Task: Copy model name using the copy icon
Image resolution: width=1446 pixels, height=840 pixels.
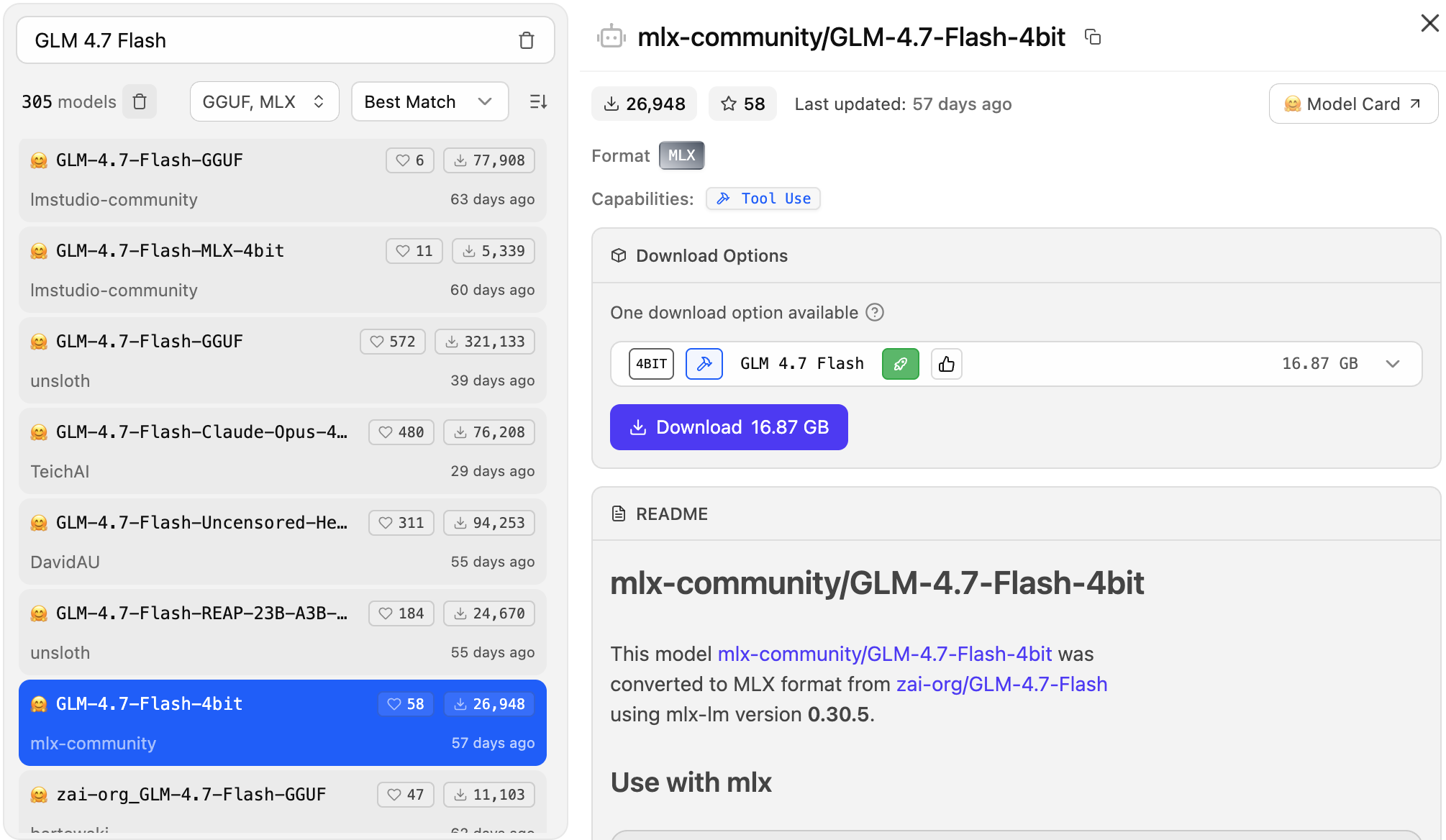Action: (1093, 37)
